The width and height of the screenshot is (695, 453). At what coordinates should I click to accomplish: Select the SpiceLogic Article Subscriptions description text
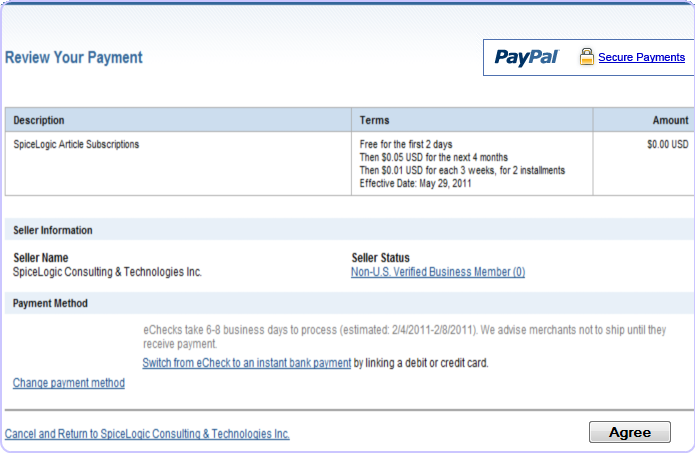click(76, 144)
